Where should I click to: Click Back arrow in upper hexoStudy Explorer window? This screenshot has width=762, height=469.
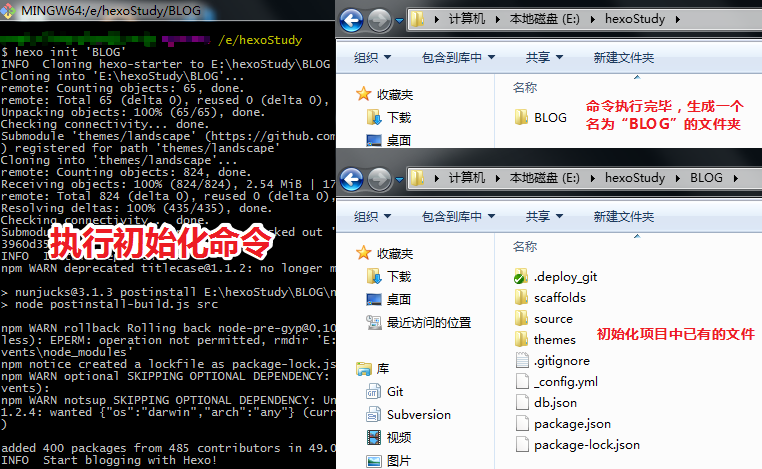(x=351, y=20)
